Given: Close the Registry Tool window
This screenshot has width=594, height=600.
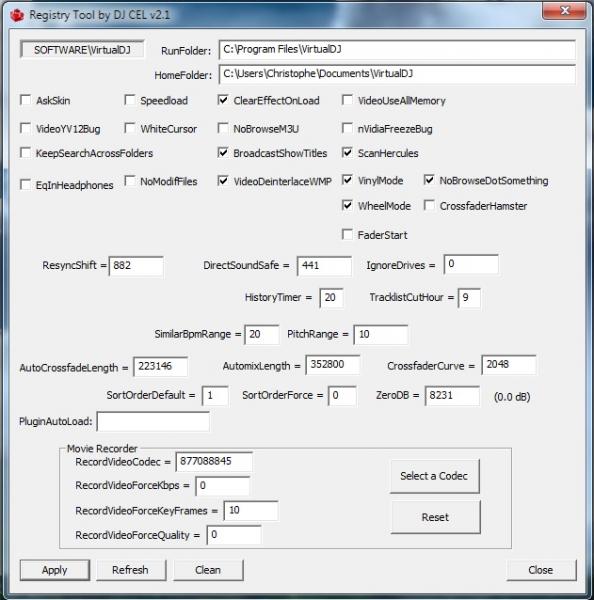Looking at the screenshot, I should point(564,11).
